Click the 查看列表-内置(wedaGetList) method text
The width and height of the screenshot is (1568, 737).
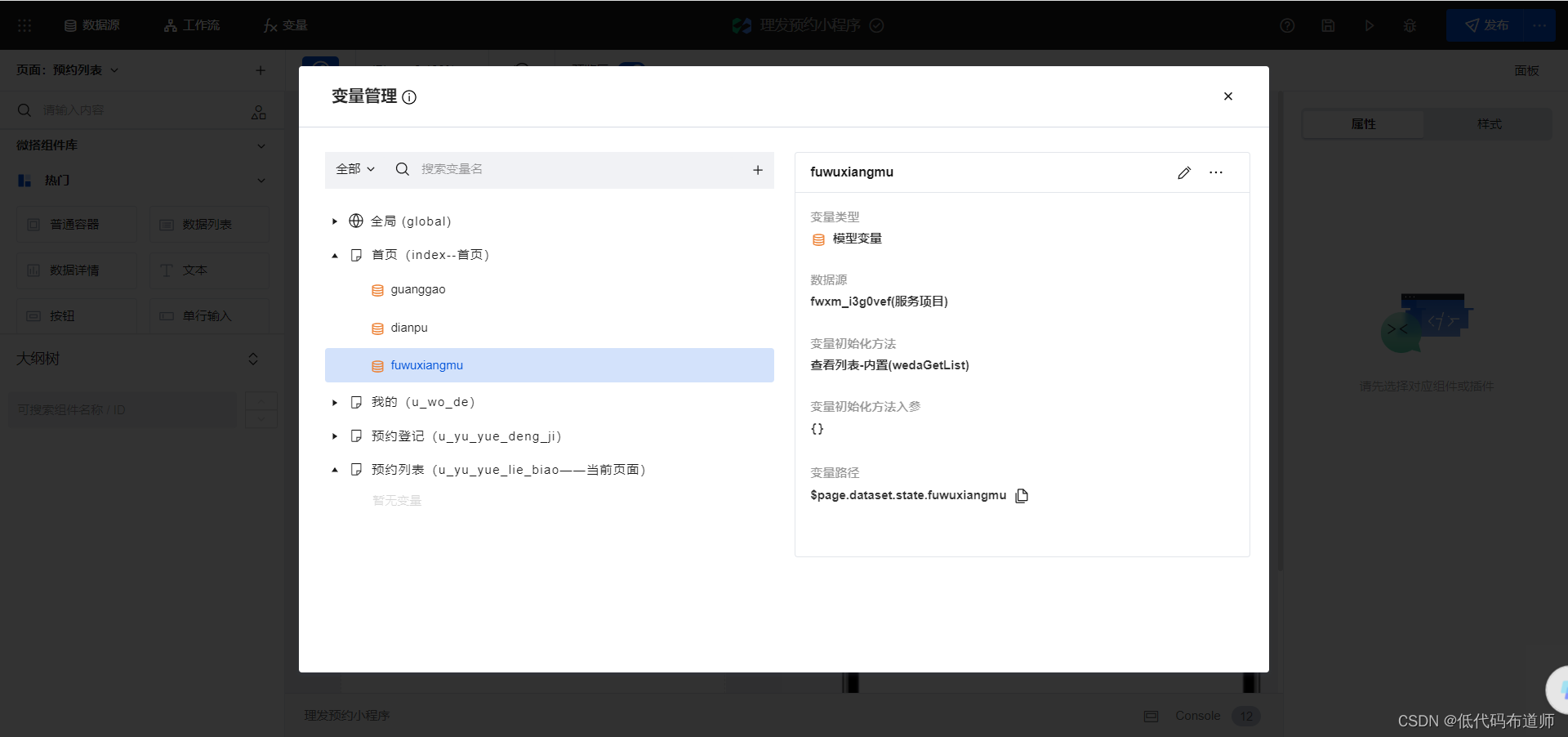click(x=889, y=365)
